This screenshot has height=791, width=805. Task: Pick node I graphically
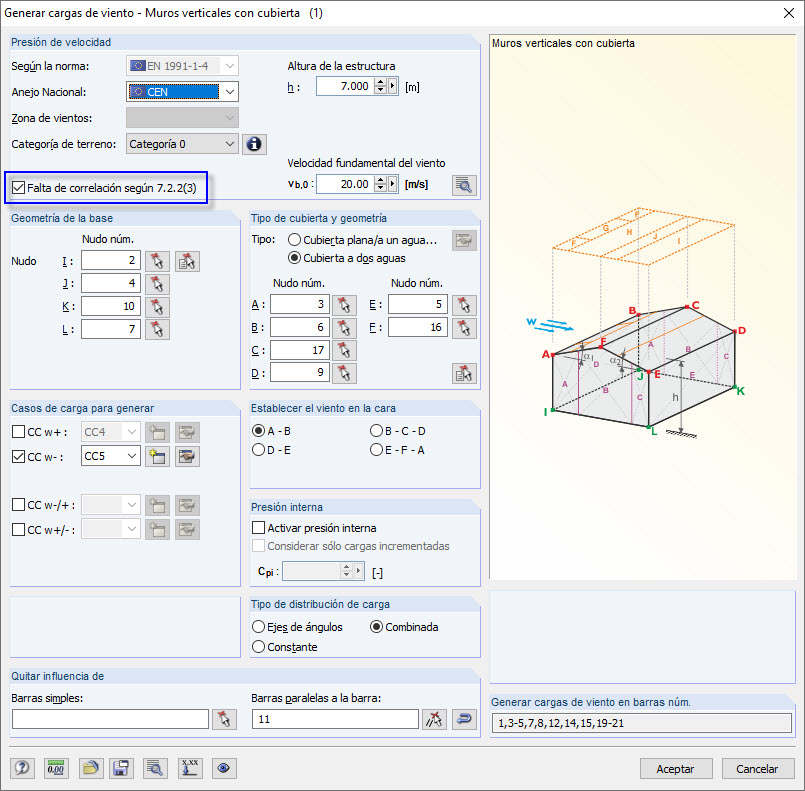pyautogui.click(x=157, y=261)
